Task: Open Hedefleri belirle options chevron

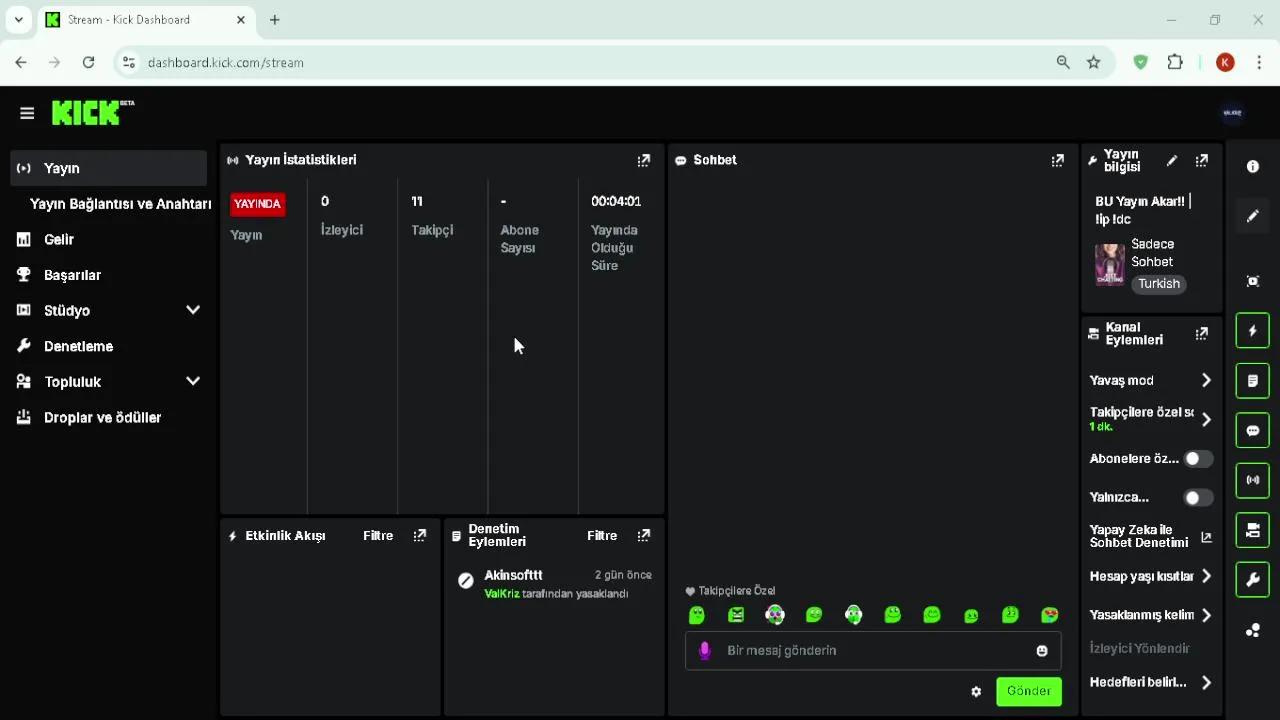Action: coord(1206,682)
